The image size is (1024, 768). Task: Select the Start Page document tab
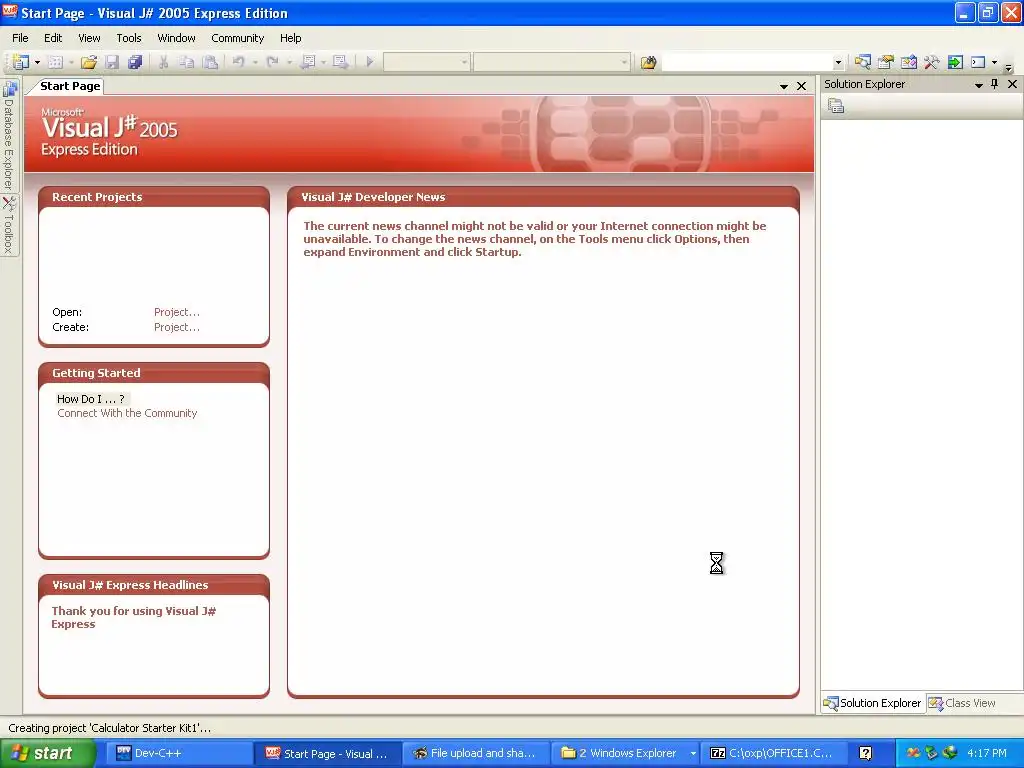click(x=70, y=86)
